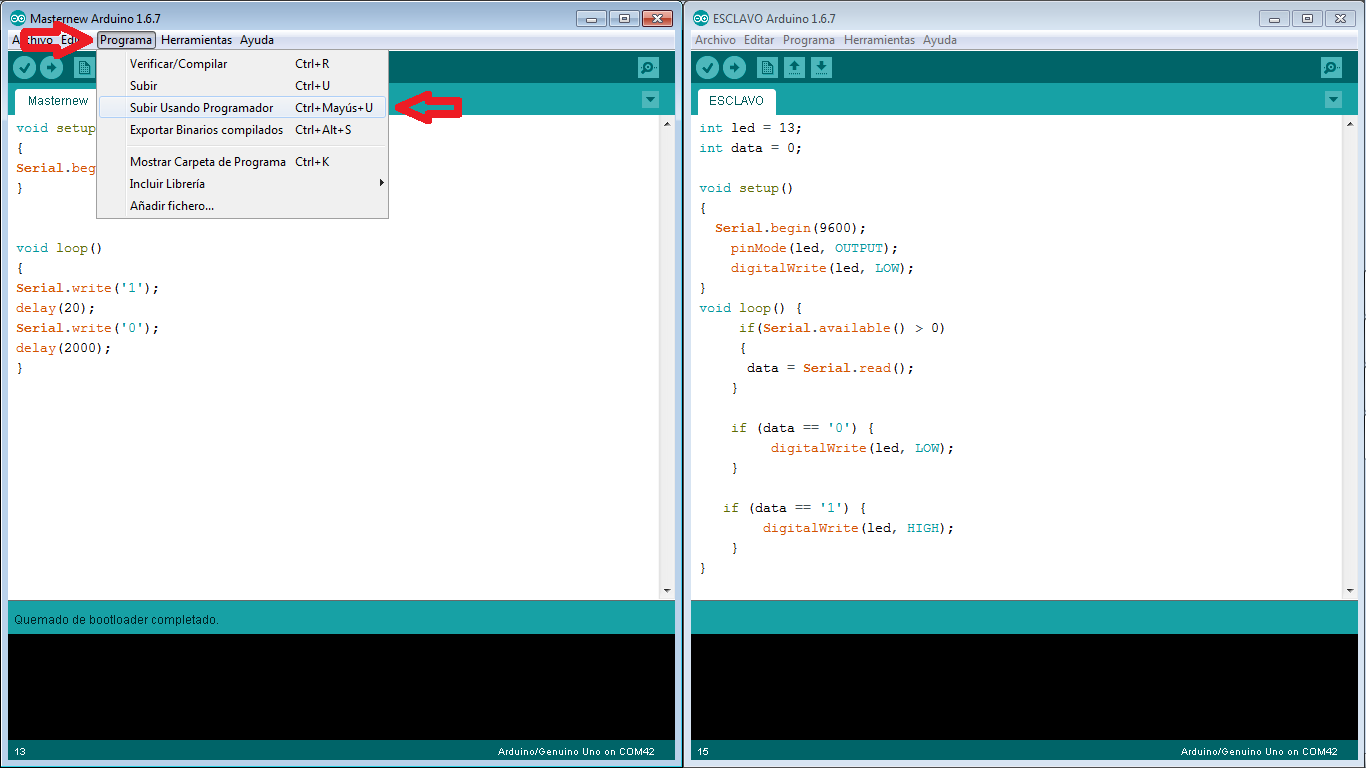Open Herramientas menu in Masternew window
The height and width of the screenshot is (768, 1366).
pyautogui.click(x=196, y=40)
